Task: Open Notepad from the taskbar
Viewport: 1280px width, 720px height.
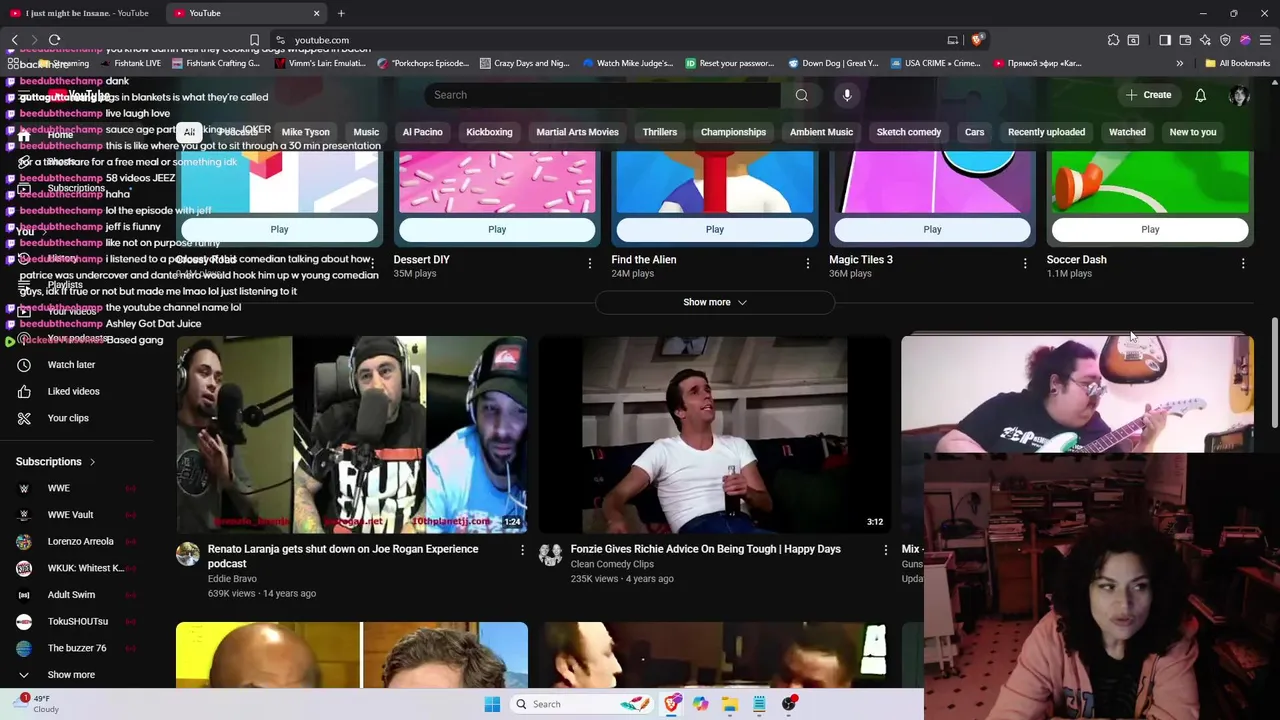Action: click(759, 704)
